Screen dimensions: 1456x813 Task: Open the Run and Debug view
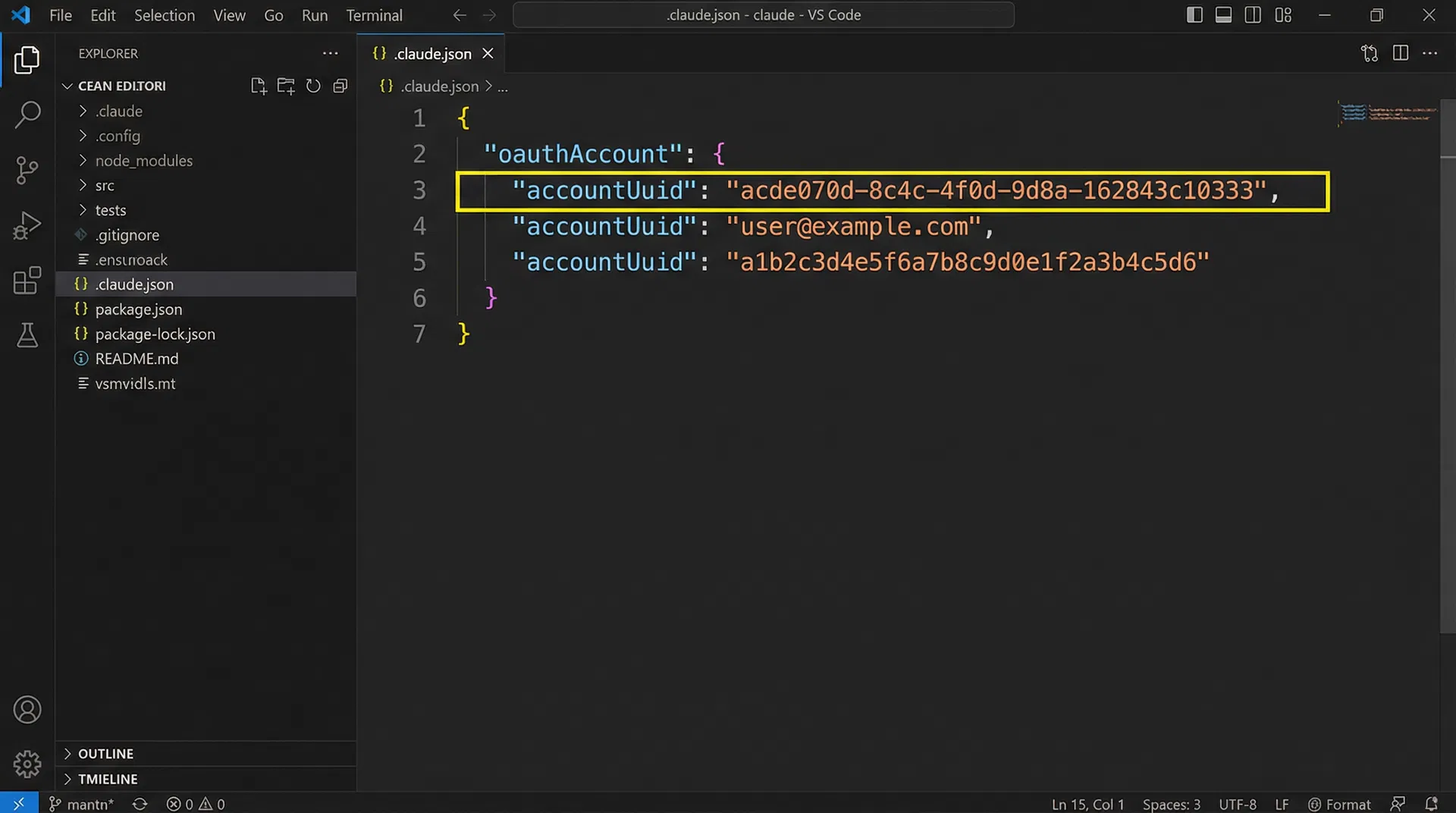(27, 225)
